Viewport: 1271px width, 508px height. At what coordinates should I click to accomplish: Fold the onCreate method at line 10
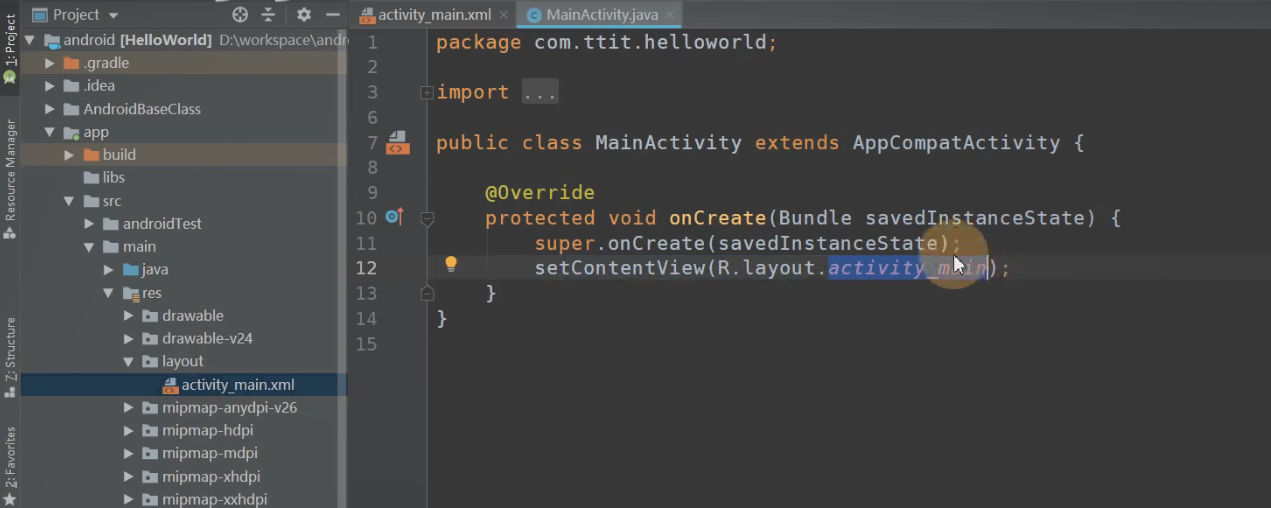(427, 218)
